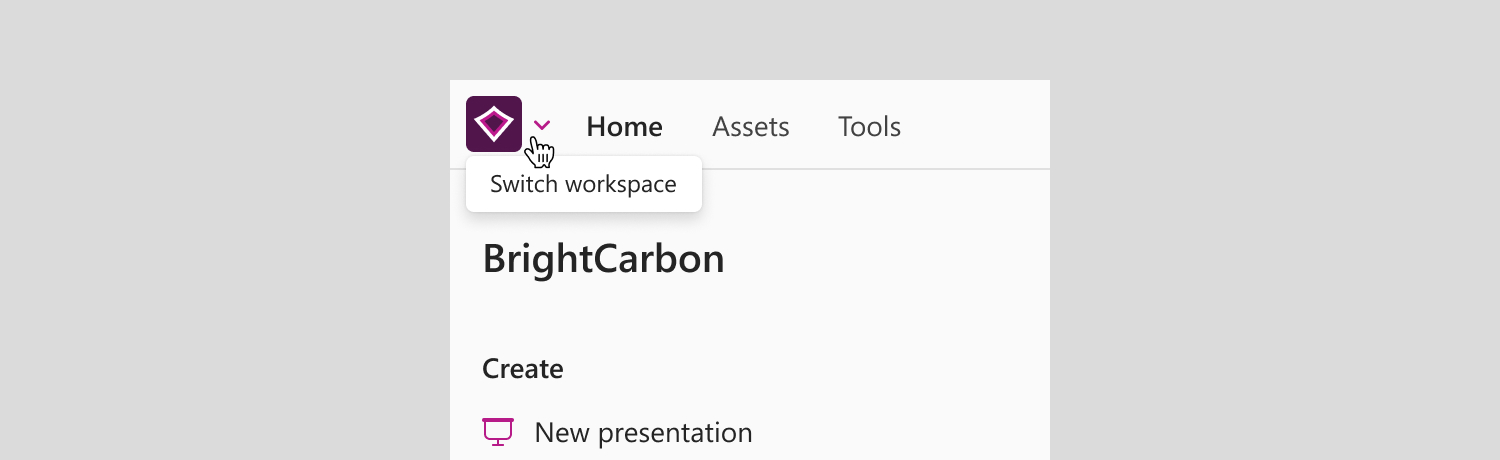Select the New presentation link text

tap(643, 433)
